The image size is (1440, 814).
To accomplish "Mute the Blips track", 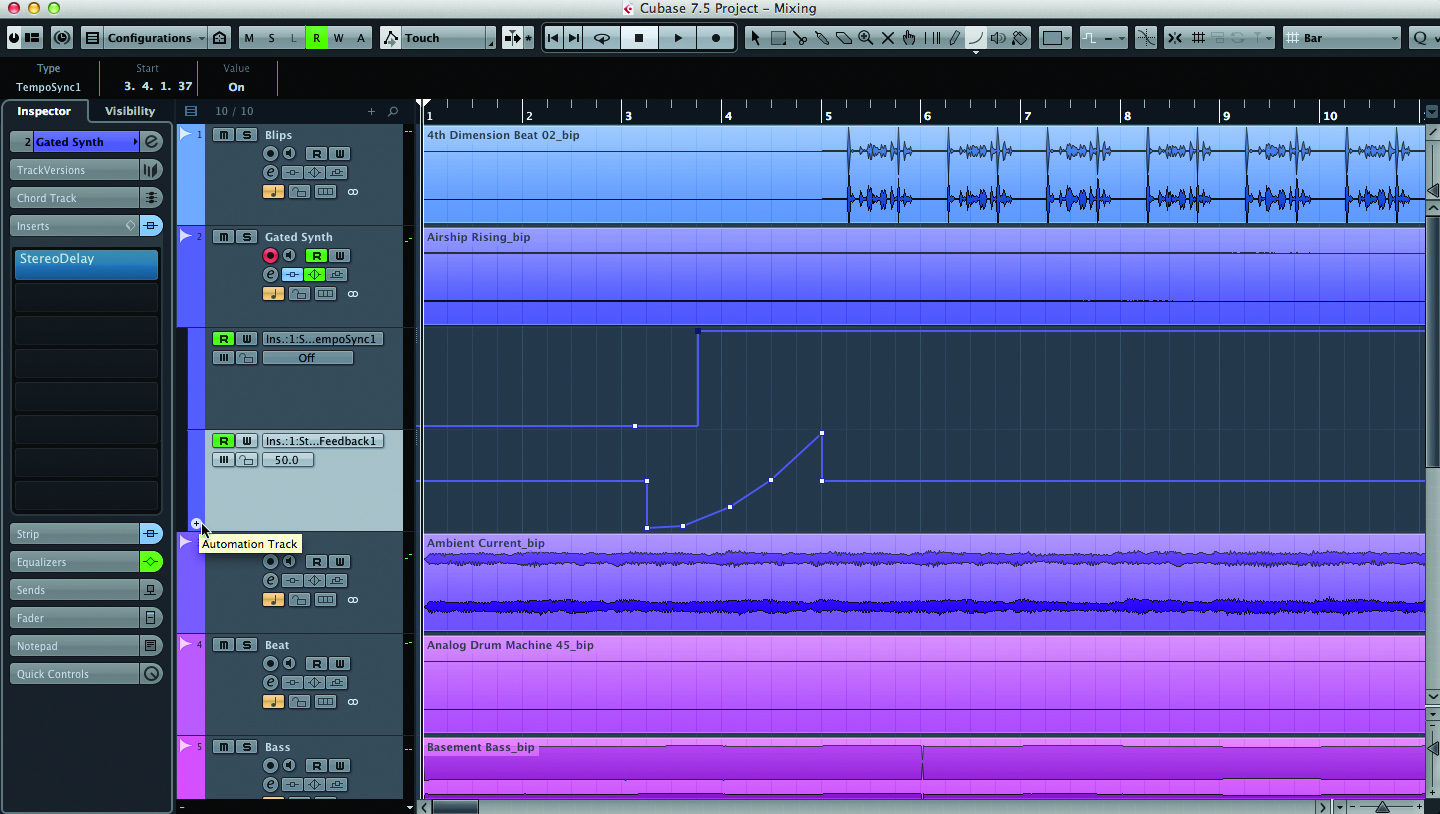I will (x=222, y=134).
